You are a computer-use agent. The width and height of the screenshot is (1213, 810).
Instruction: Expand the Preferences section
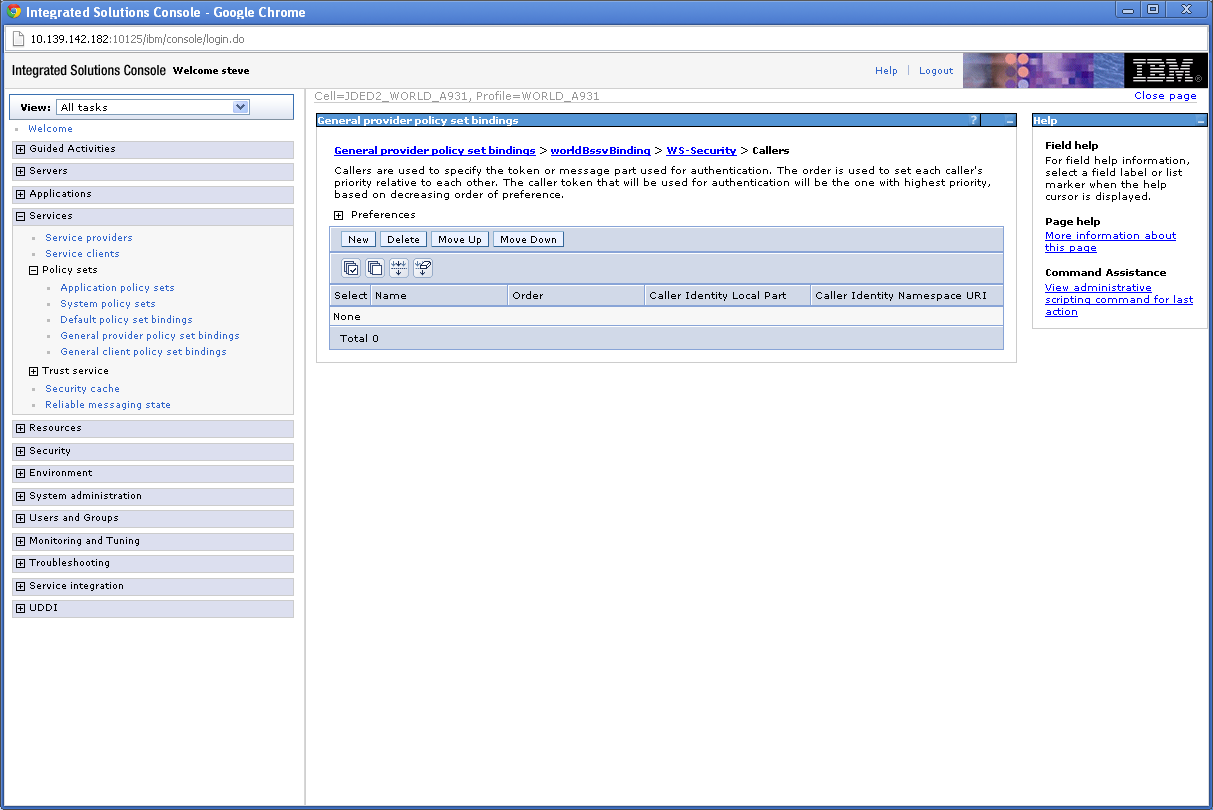(339, 215)
